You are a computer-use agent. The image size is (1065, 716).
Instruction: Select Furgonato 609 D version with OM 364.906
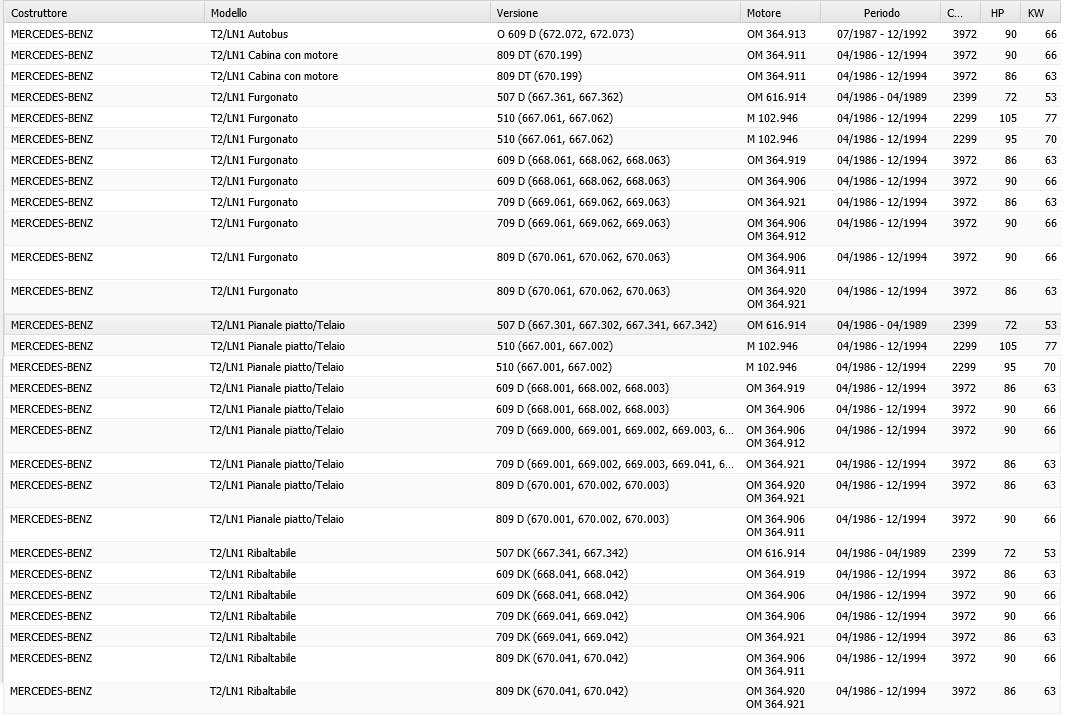pyautogui.click(x=583, y=181)
